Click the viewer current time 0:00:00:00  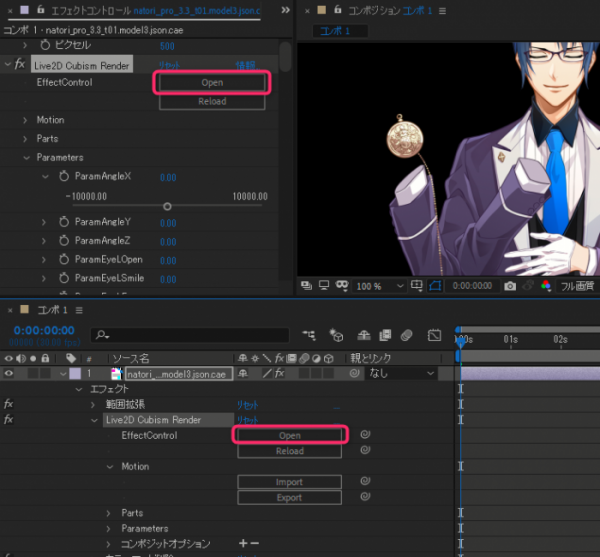(472, 286)
